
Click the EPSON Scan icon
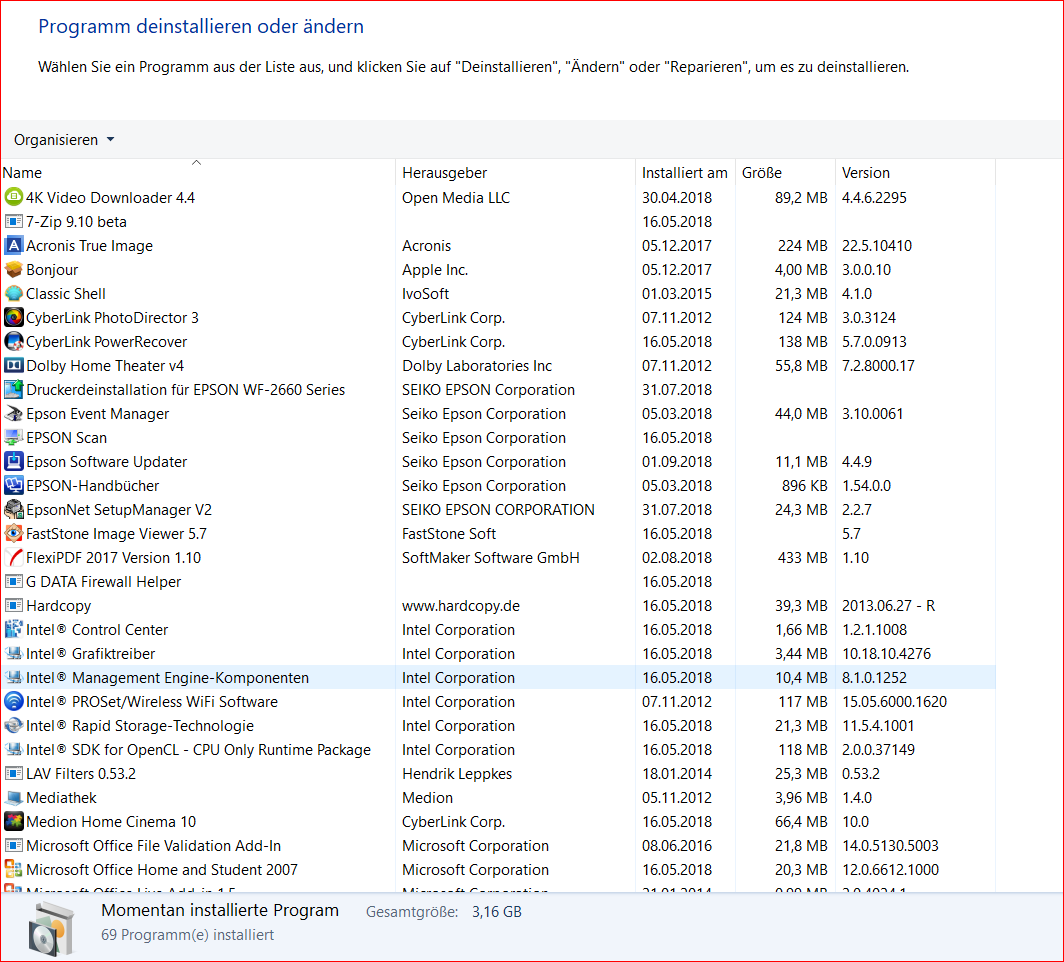pyautogui.click(x=14, y=438)
